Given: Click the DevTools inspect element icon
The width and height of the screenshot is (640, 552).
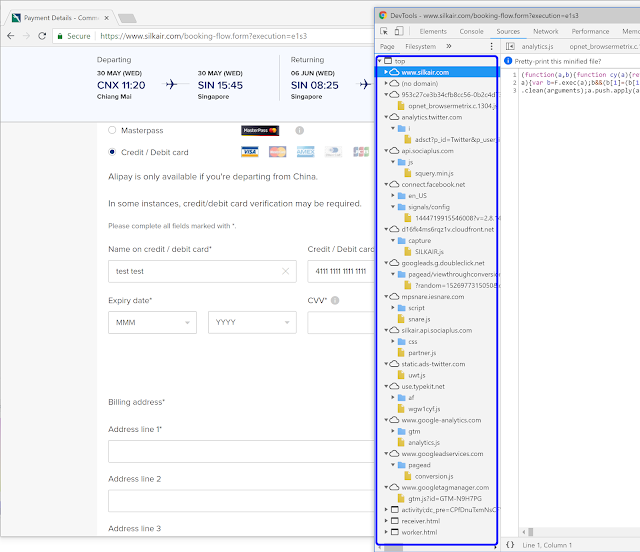Looking at the screenshot, I should pos(384,31).
